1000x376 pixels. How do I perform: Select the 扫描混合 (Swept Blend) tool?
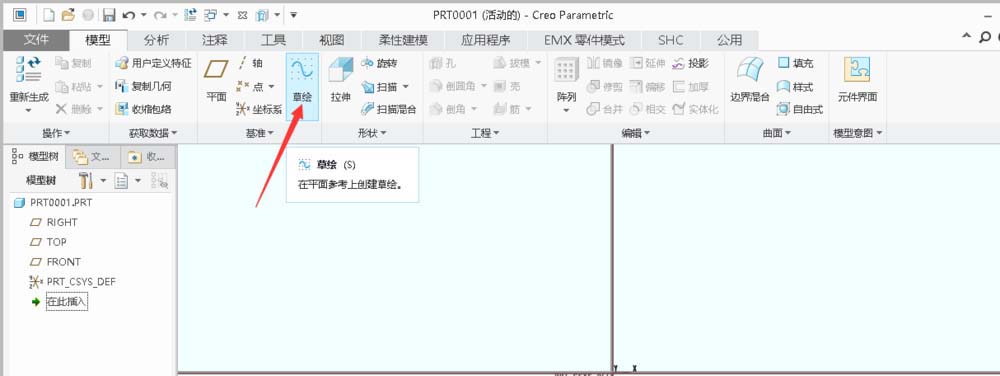(388, 109)
